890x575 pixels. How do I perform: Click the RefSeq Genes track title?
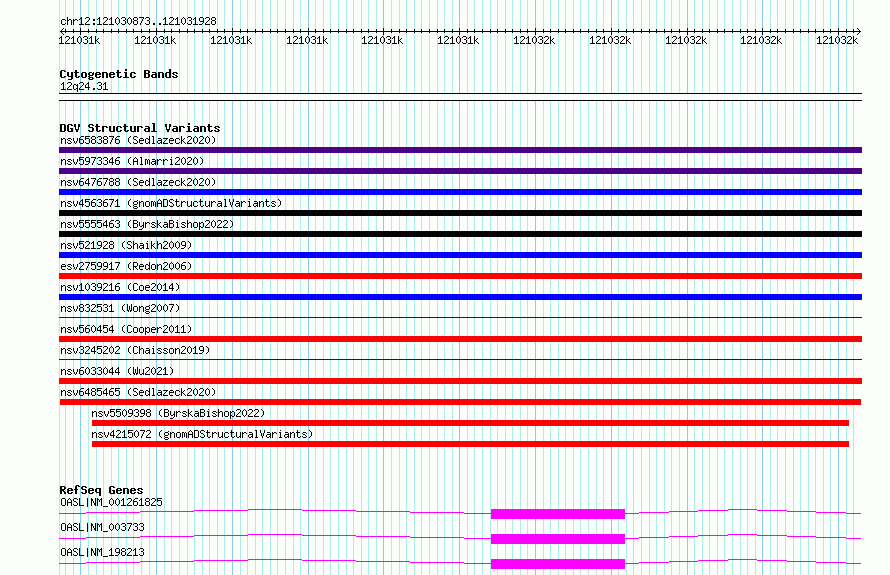coord(101,490)
